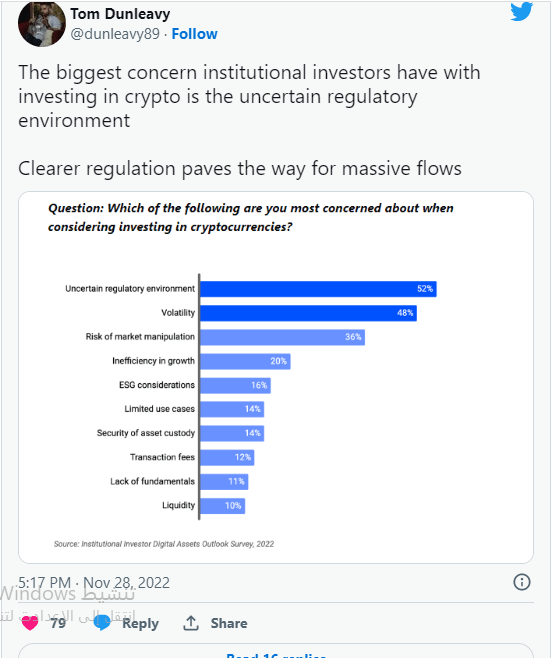
Task: Follow @dunleavy89 account
Action: tap(194, 34)
